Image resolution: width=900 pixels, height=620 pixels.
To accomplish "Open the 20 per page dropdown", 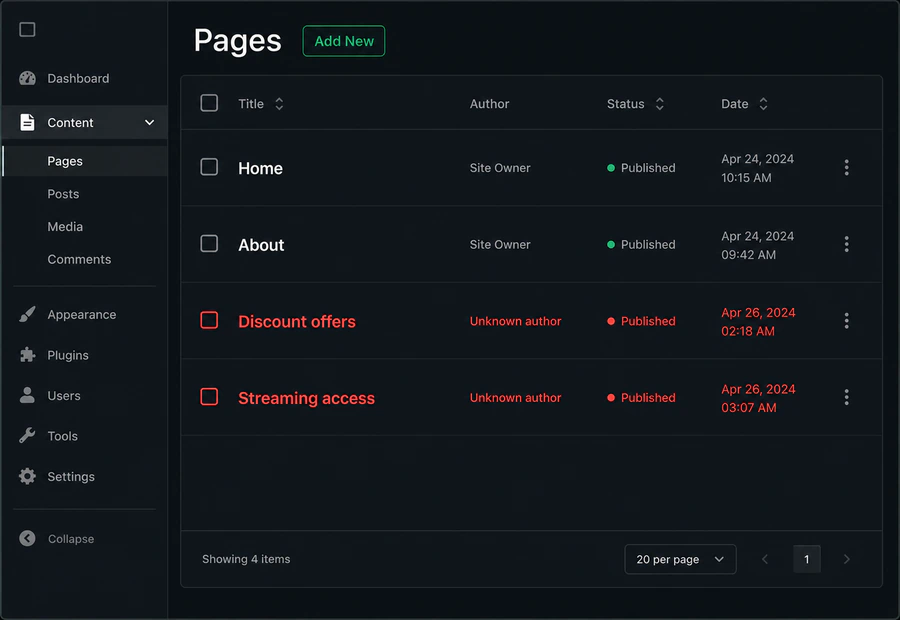I will tap(680, 559).
